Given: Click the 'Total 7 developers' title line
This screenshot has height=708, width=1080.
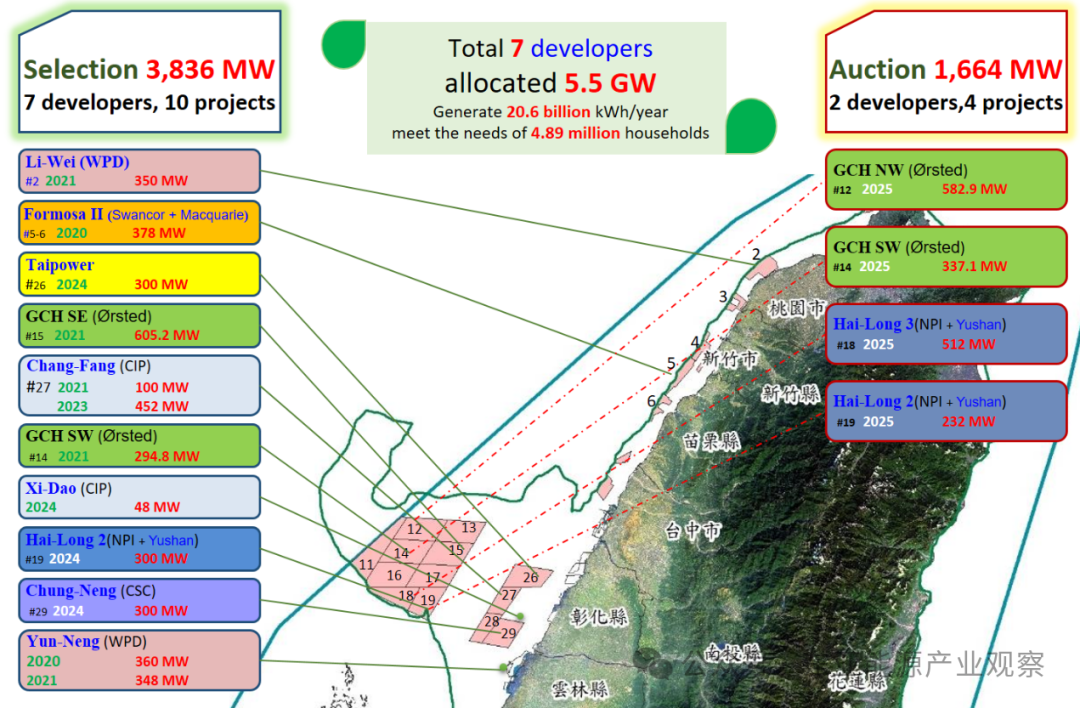Looking at the screenshot, I should coord(550,48).
